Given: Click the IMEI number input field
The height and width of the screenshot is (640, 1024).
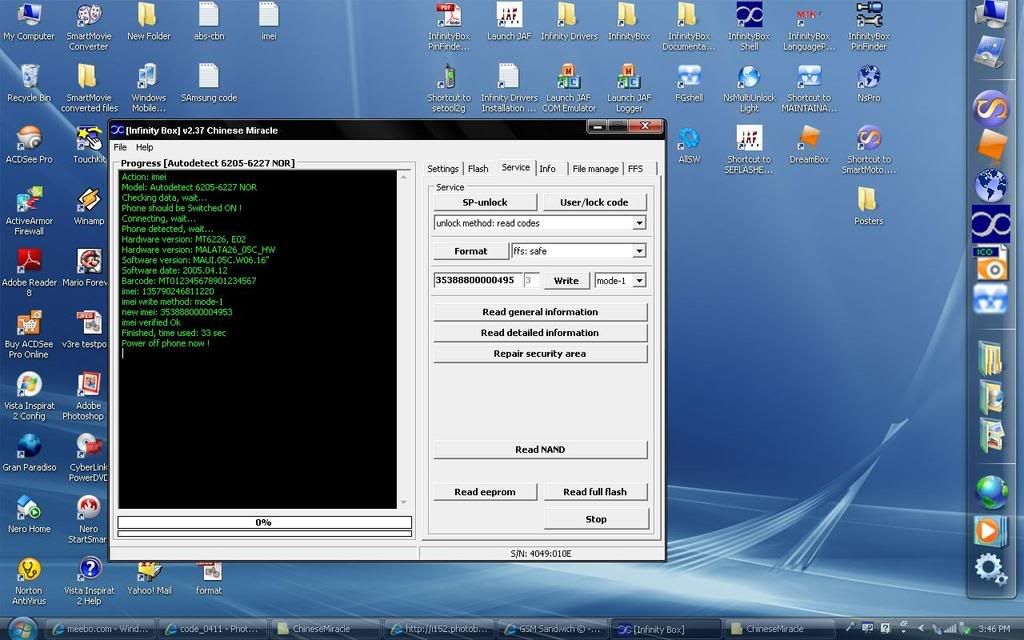Looking at the screenshot, I should [x=478, y=281].
